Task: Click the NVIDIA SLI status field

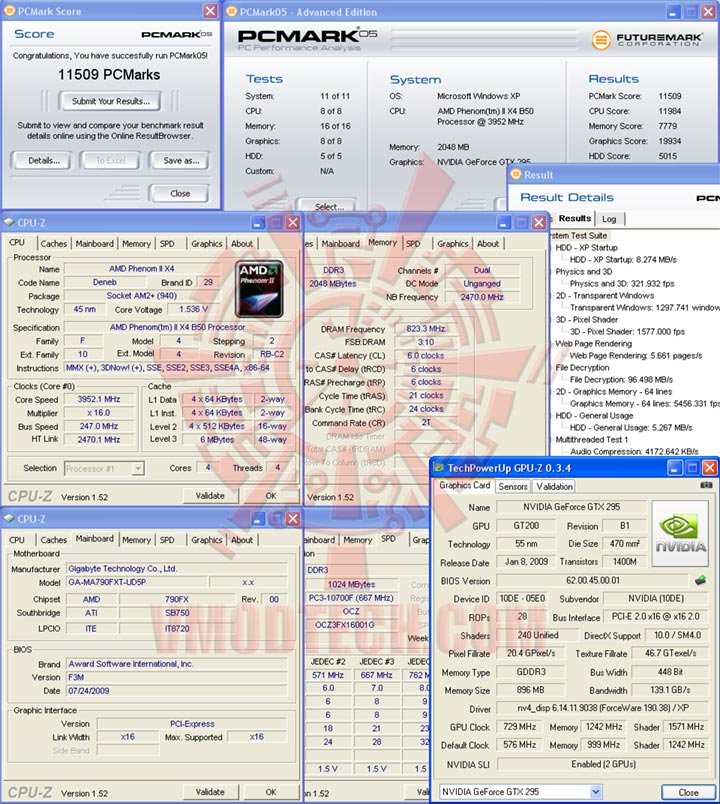Action: (603, 764)
